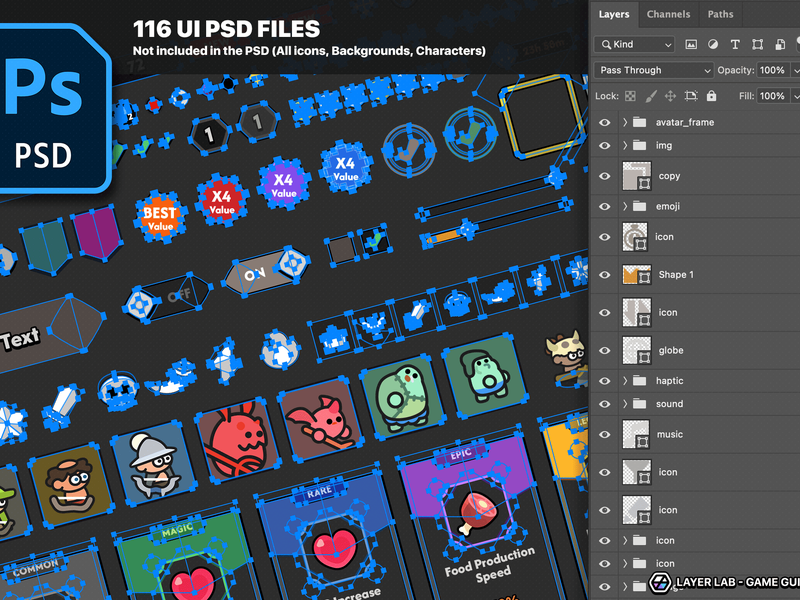
Task: Hide the avatar_frame group
Action: [x=605, y=122]
